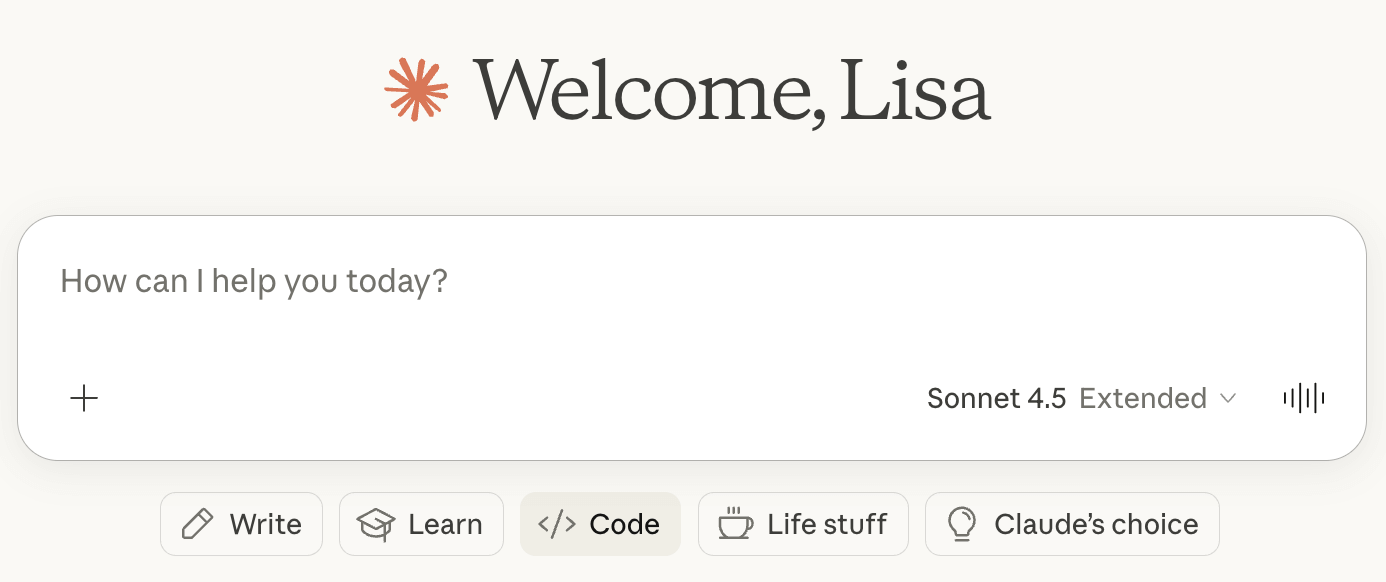Click the graduation cap icon on Learn
The width and height of the screenshot is (1386, 582).
click(x=376, y=524)
